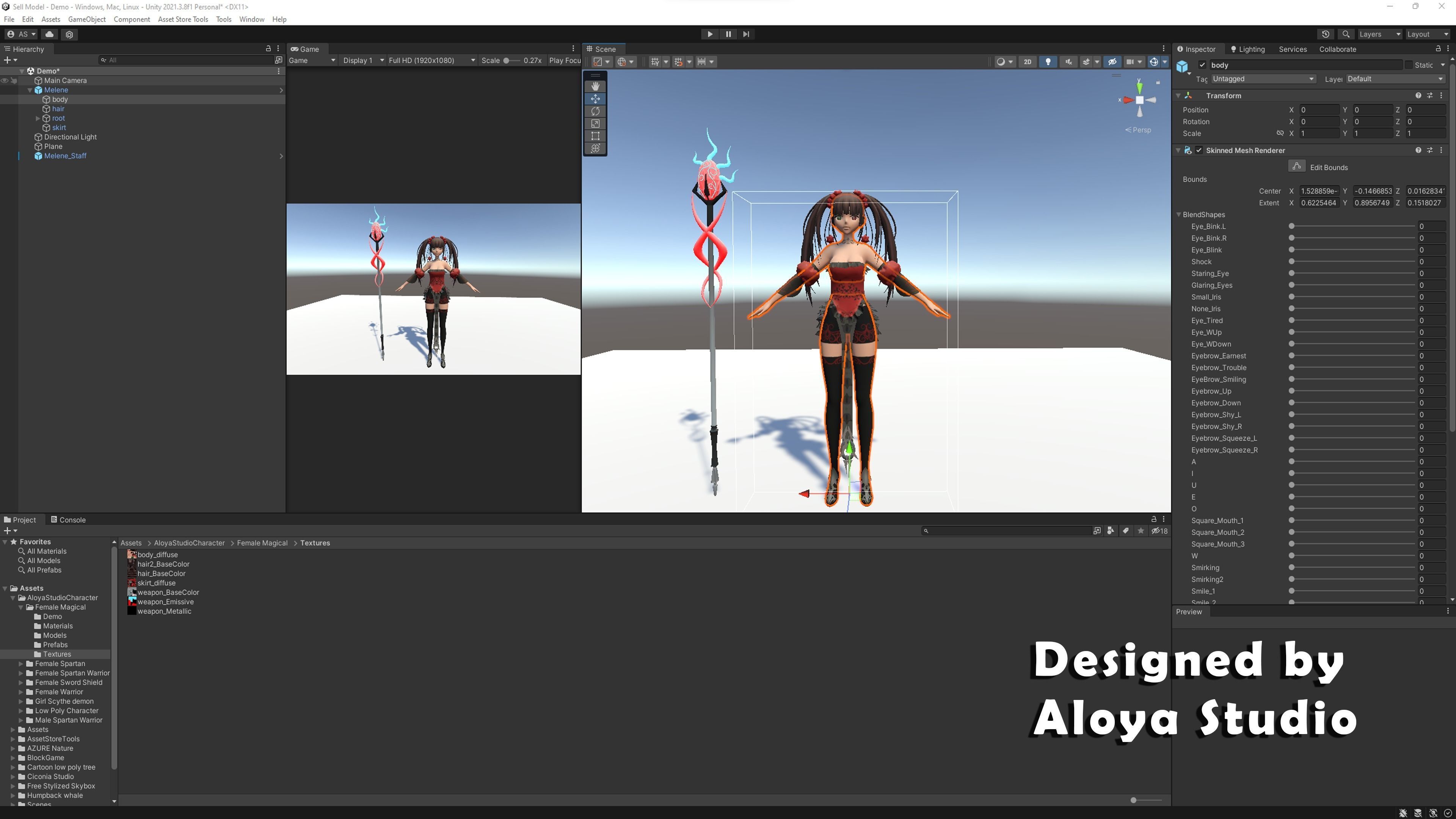The image size is (1456, 819).
Task: Click the Play button
Action: 710,34
